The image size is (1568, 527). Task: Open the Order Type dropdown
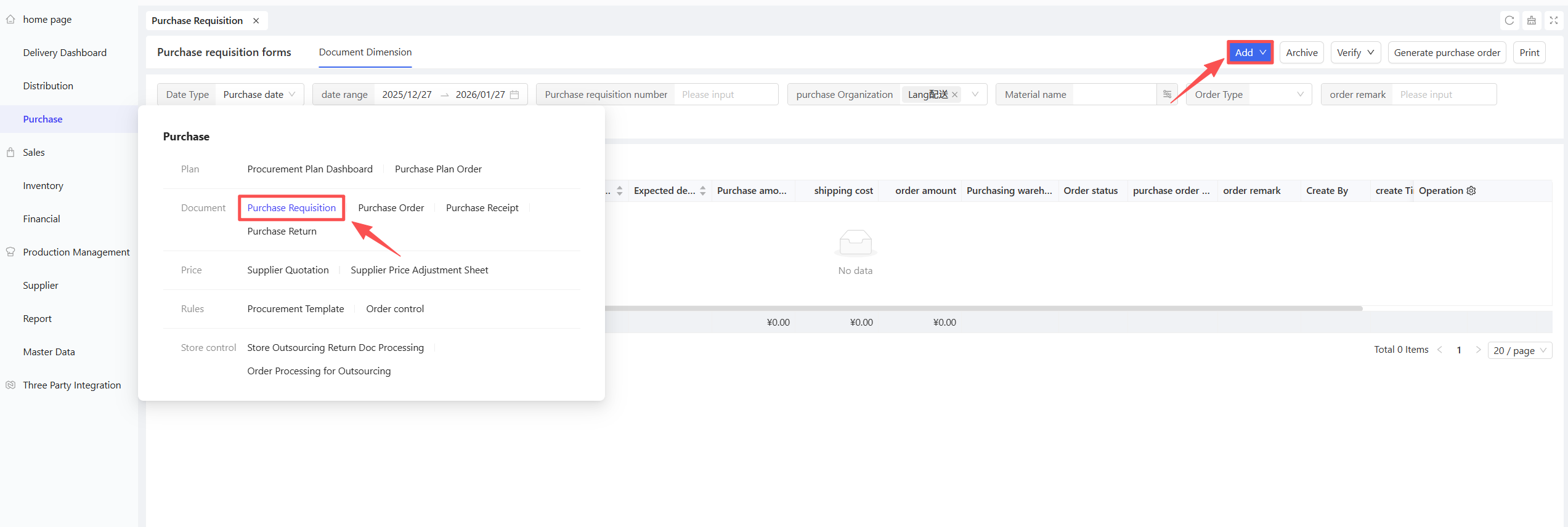click(x=1249, y=95)
